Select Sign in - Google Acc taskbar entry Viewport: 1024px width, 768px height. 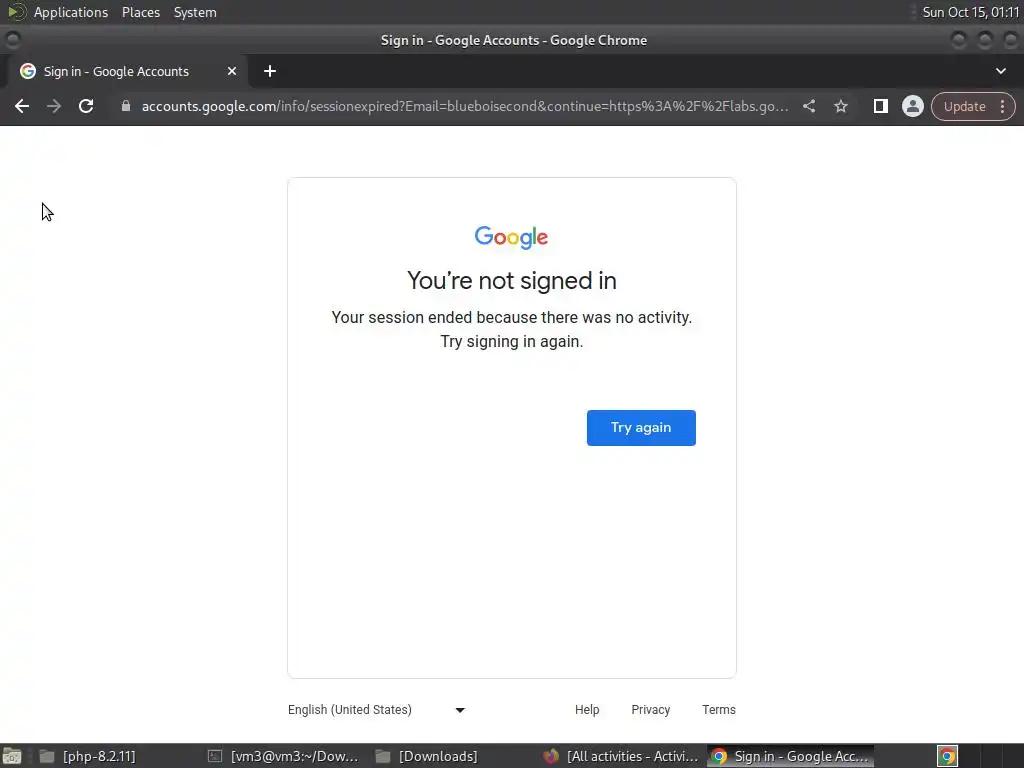(x=790, y=756)
